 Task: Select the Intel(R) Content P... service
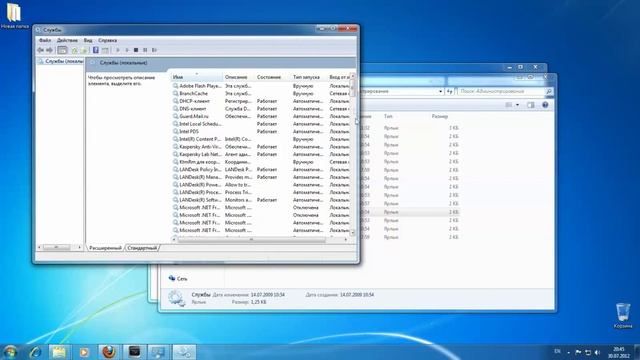[x=260, y=139]
